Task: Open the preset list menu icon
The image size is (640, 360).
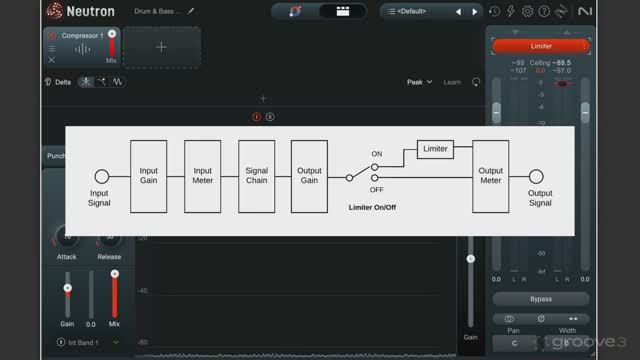Action: 391,11
